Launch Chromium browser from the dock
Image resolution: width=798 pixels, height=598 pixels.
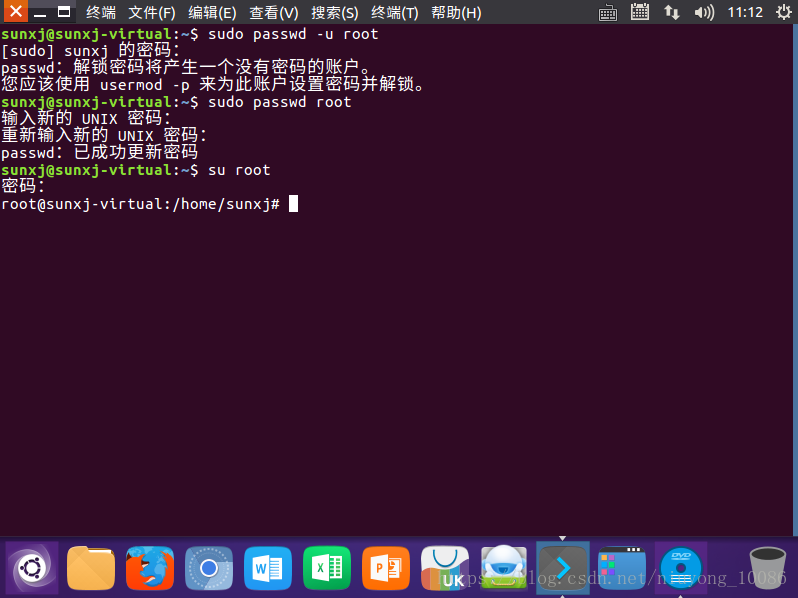(x=209, y=568)
